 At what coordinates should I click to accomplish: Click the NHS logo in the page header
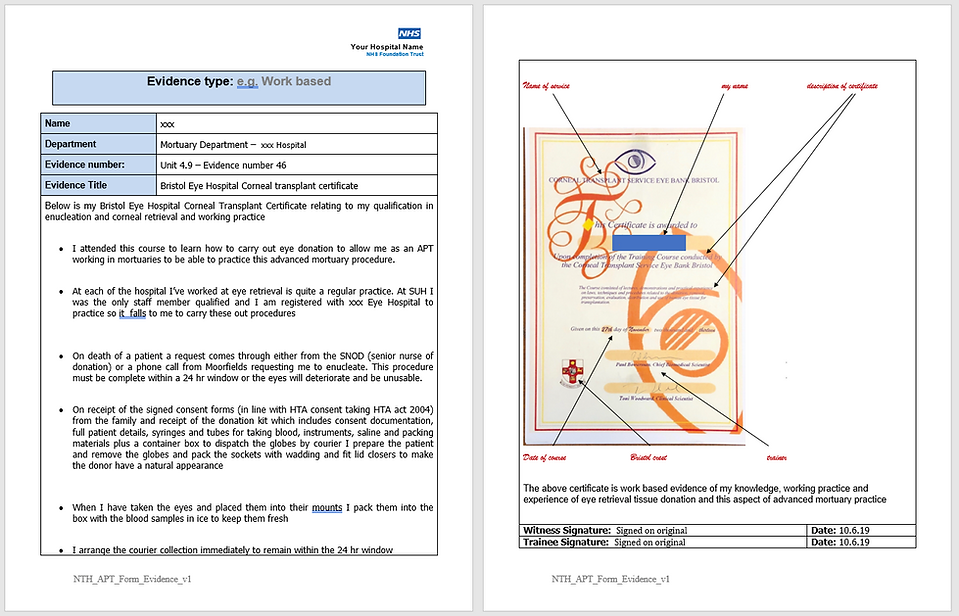pos(409,34)
